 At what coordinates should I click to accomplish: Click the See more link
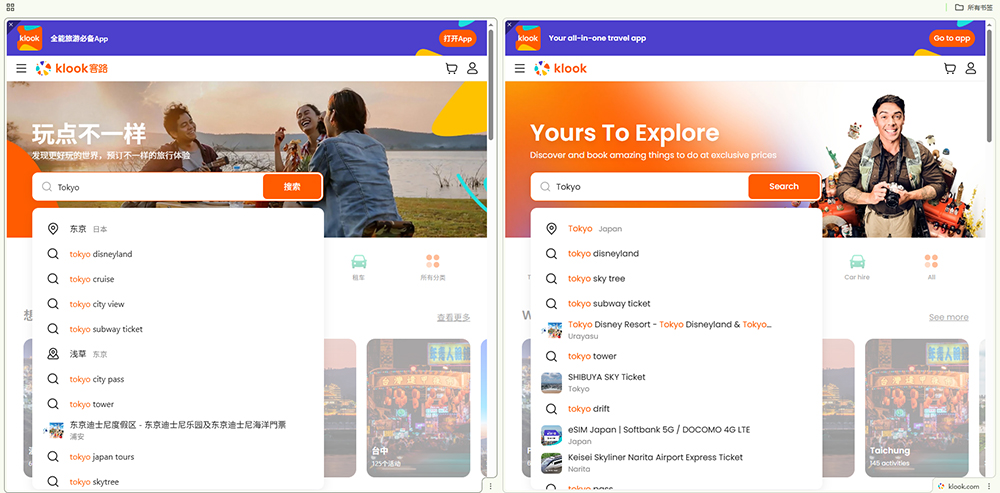[948, 317]
